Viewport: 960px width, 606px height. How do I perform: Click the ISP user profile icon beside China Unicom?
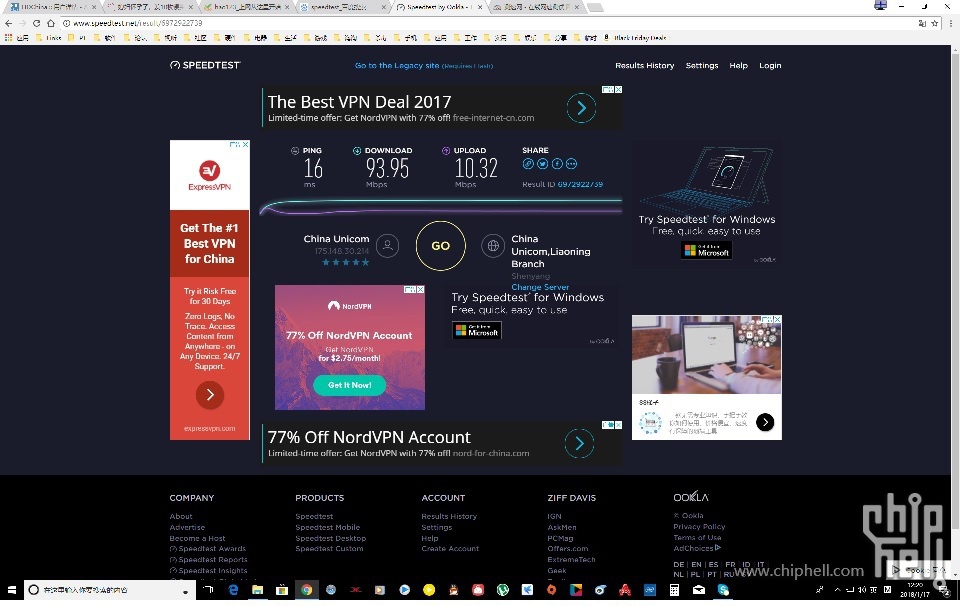click(x=388, y=245)
